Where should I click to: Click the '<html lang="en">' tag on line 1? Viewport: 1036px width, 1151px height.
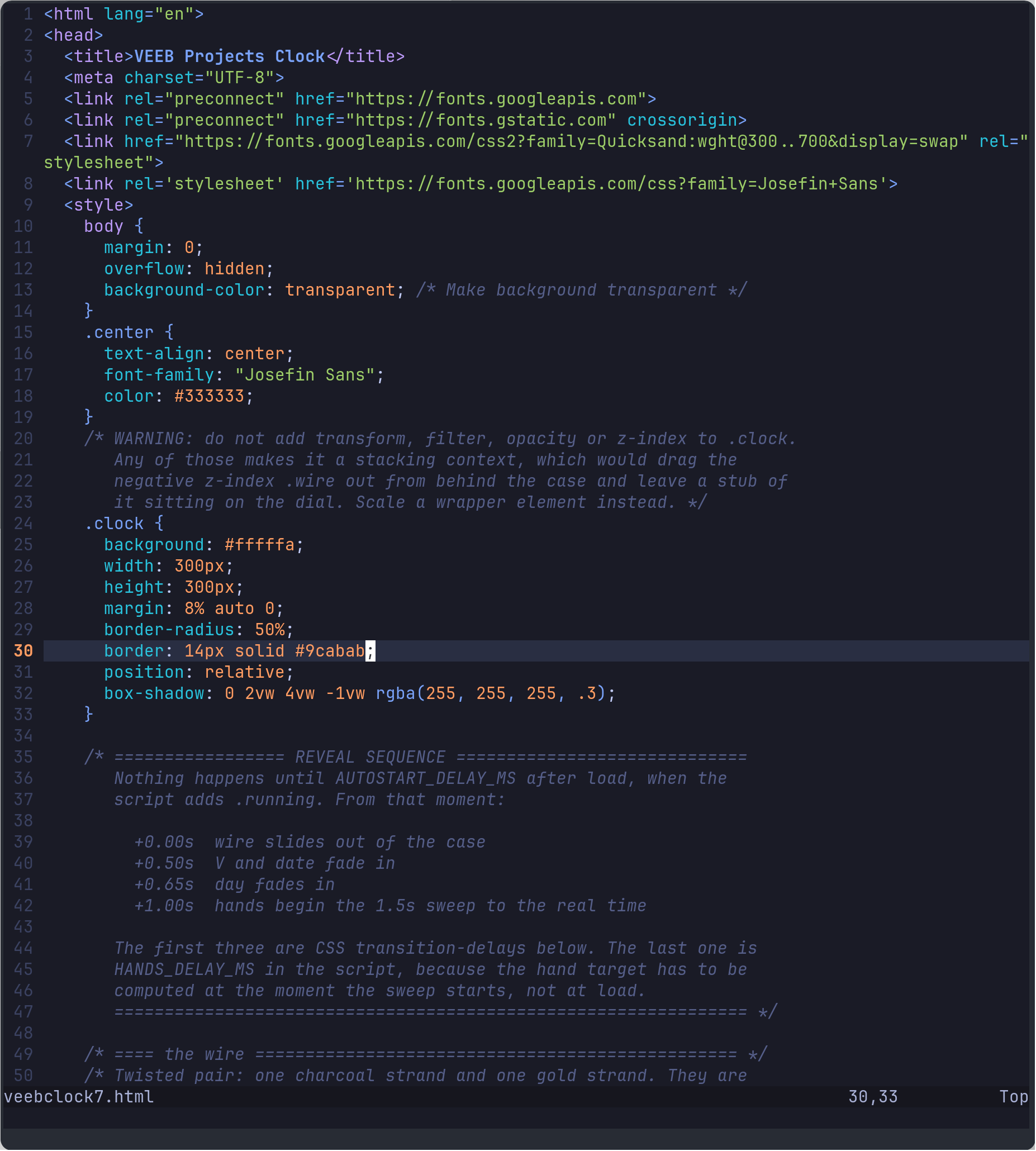124,13
